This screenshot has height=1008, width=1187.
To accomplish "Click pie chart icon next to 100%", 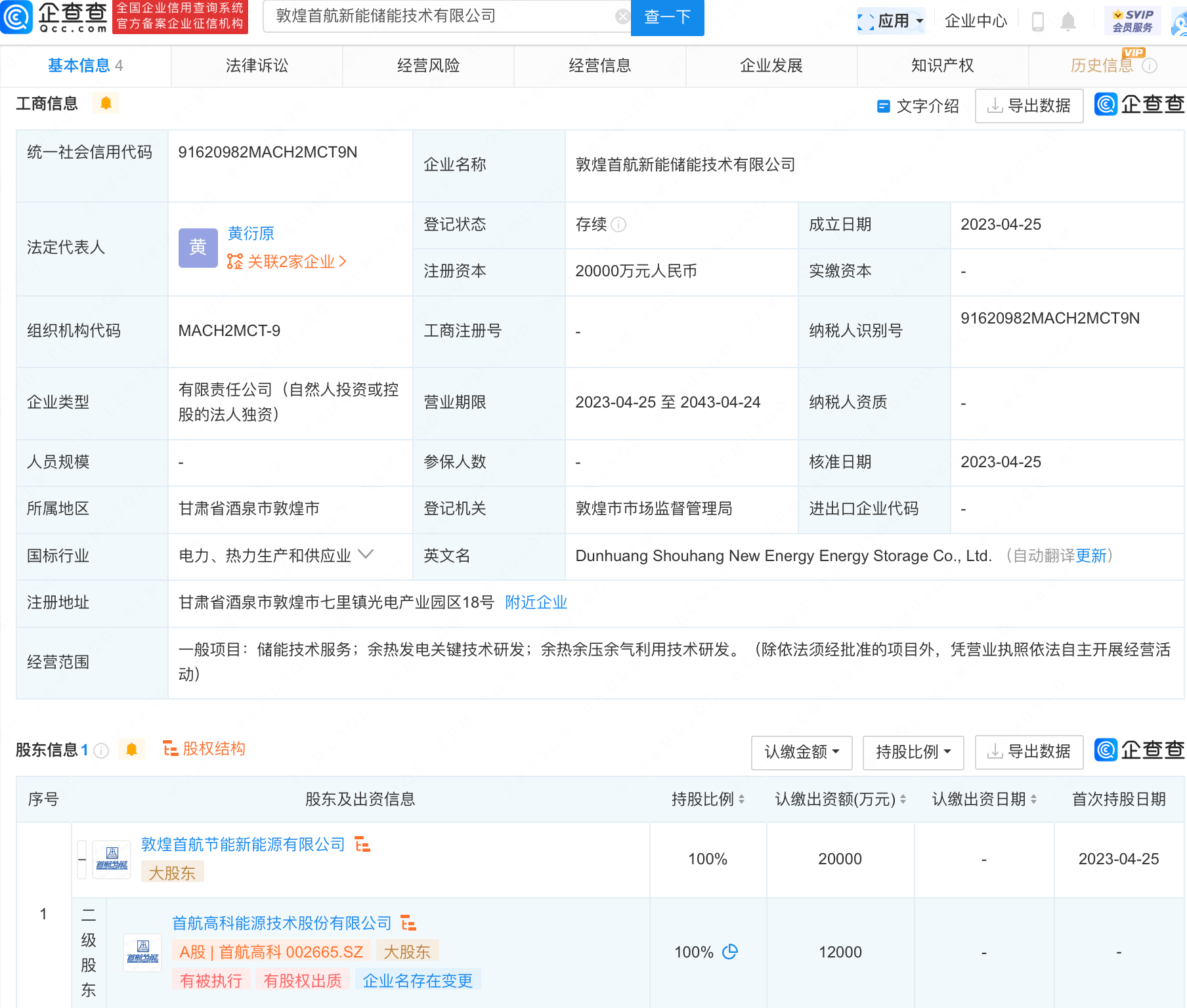I will click(730, 952).
